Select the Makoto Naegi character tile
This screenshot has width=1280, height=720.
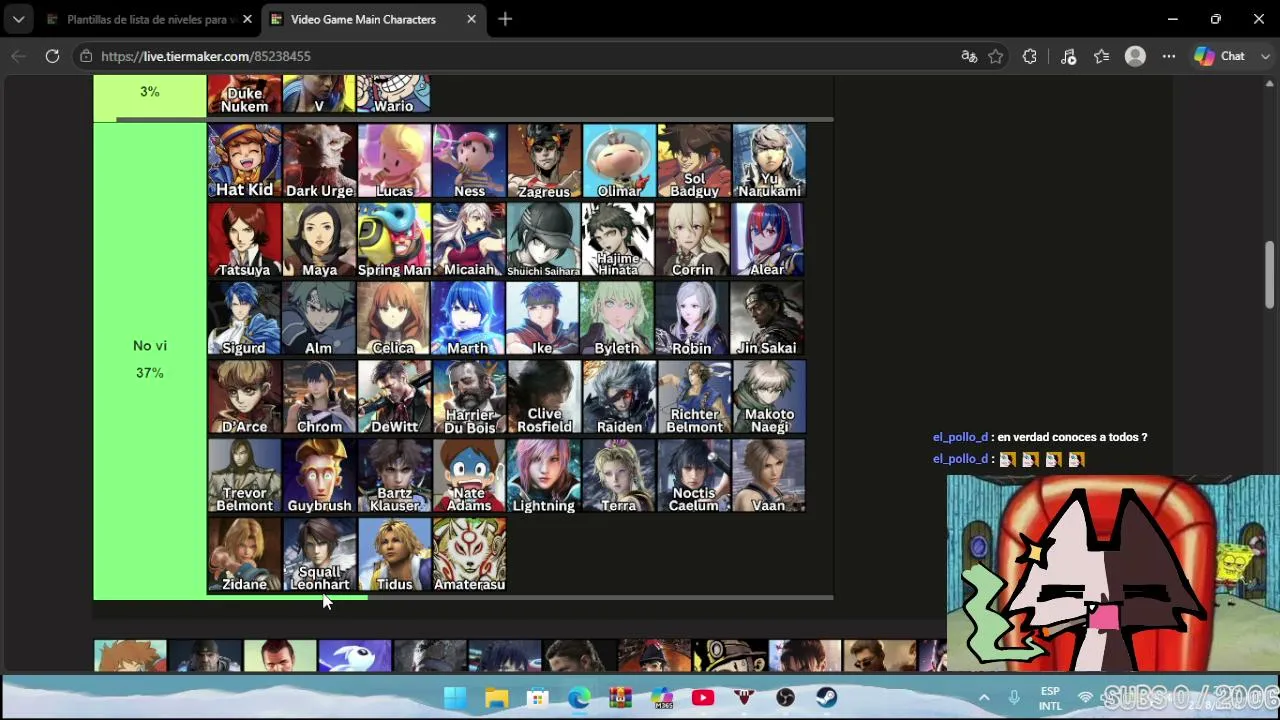pyautogui.click(x=769, y=397)
